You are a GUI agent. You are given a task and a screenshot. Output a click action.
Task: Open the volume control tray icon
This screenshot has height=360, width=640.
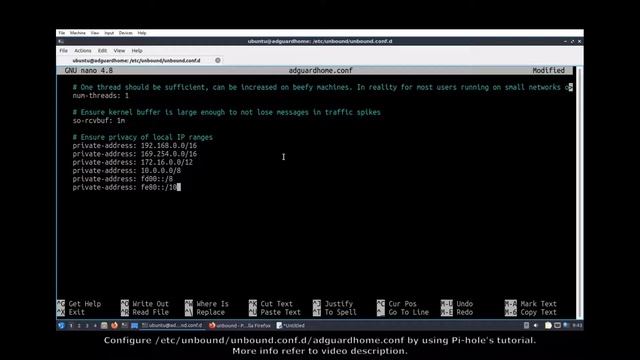536,325
